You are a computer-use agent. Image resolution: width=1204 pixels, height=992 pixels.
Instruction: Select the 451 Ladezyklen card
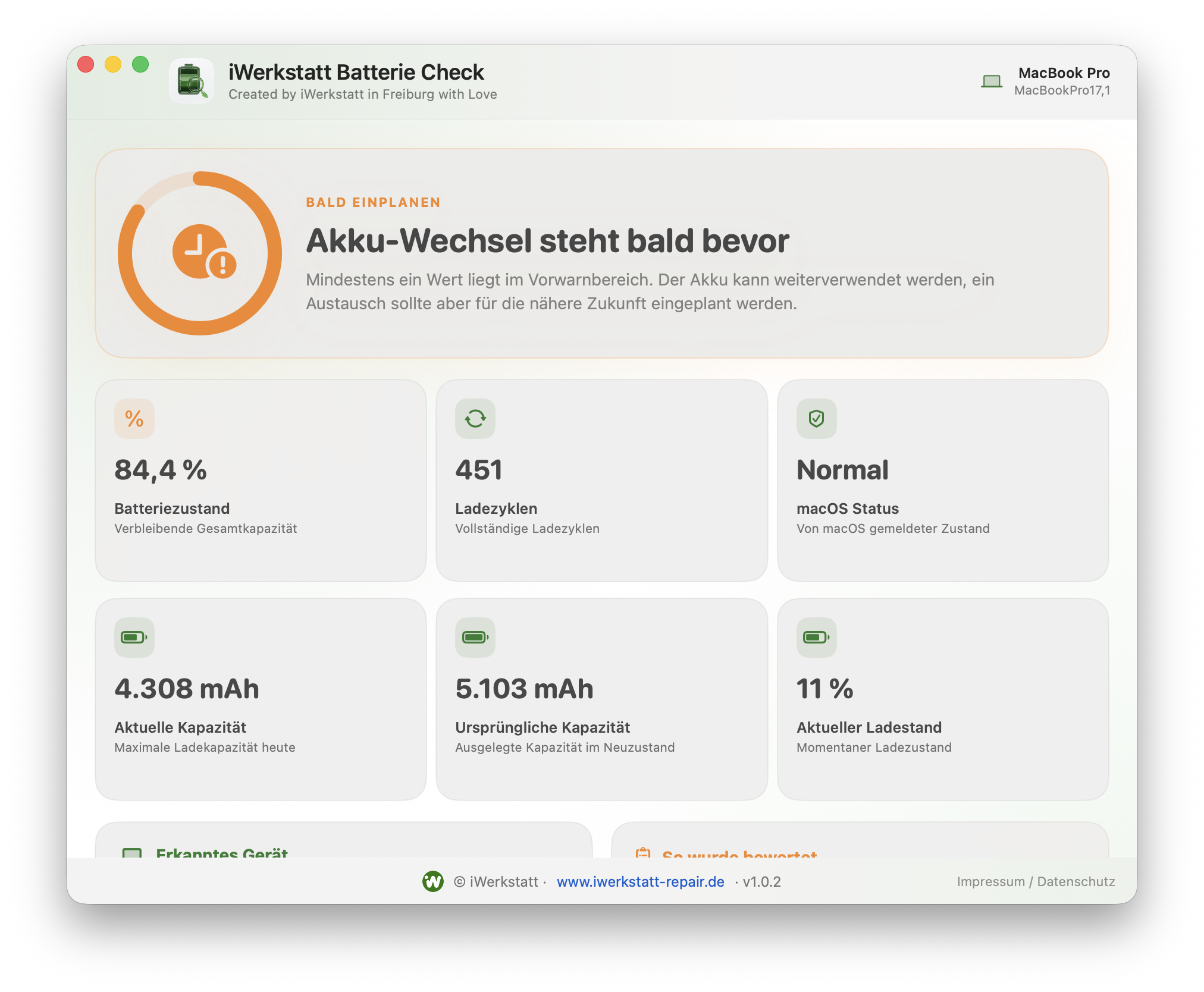(x=601, y=481)
